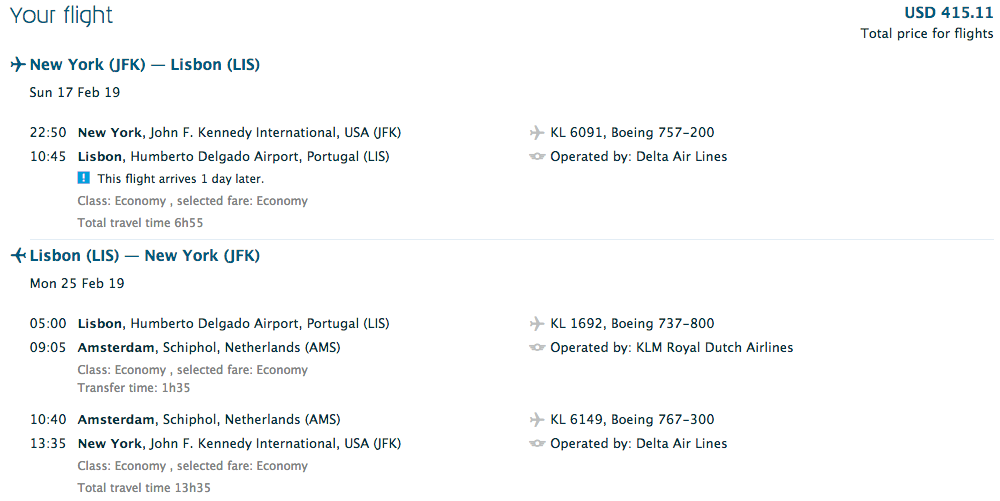Click the airplane icon beside New York — Lisbon heading
This screenshot has width=1000, height=501.
(x=18, y=65)
